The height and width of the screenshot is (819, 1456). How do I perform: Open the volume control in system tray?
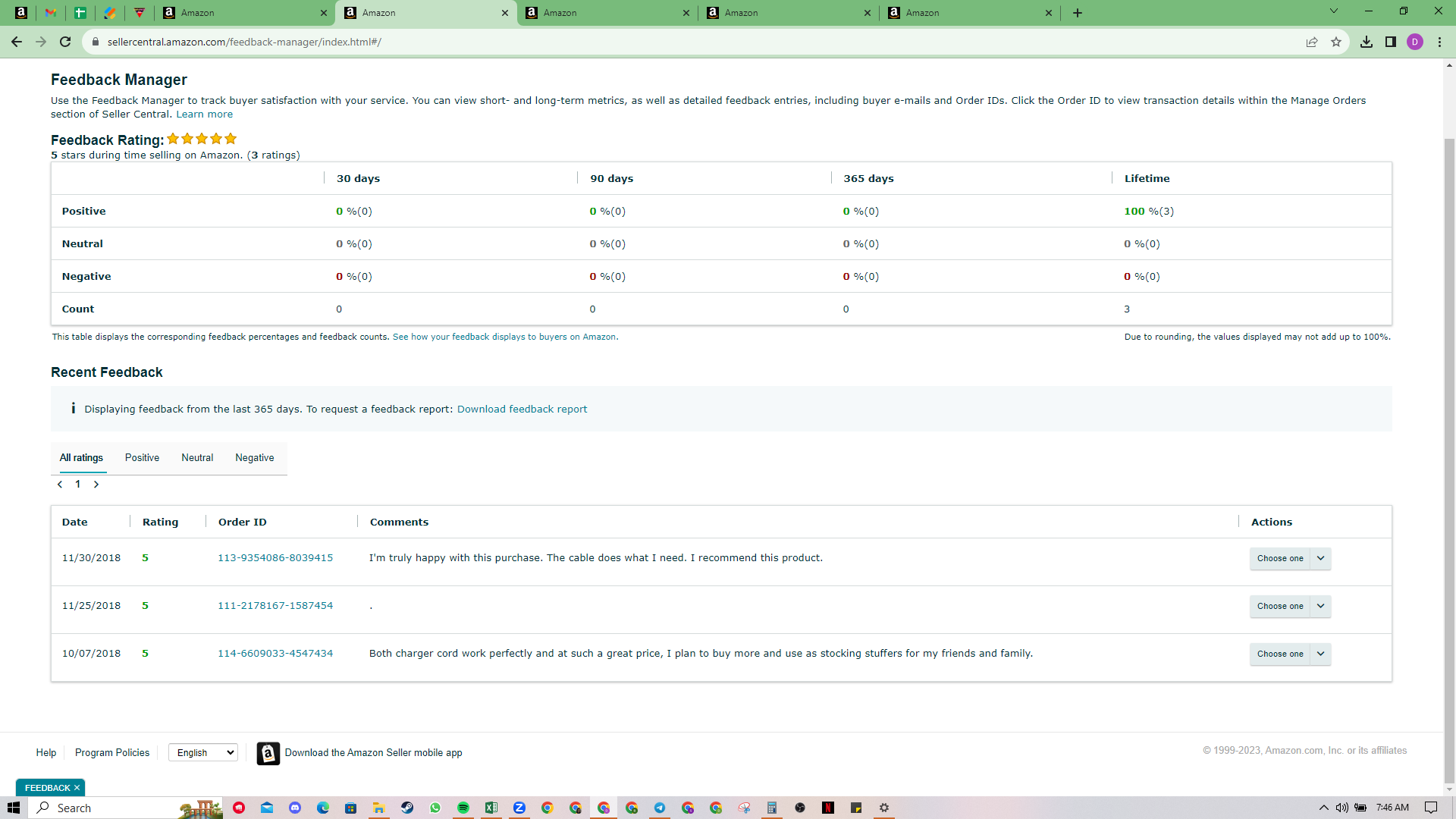click(x=1342, y=808)
